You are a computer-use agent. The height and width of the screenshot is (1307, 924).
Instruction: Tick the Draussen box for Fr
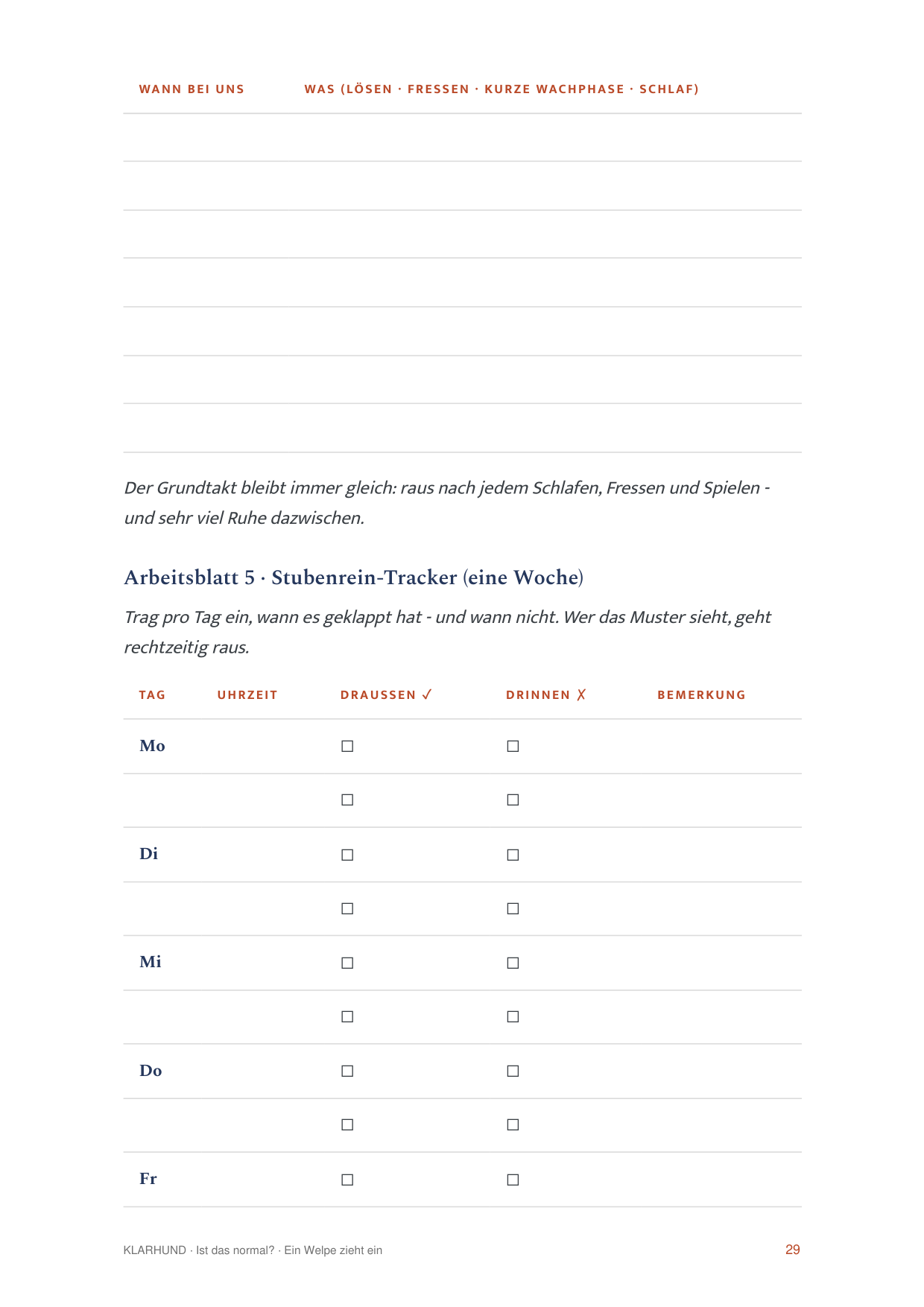click(347, 1180)
